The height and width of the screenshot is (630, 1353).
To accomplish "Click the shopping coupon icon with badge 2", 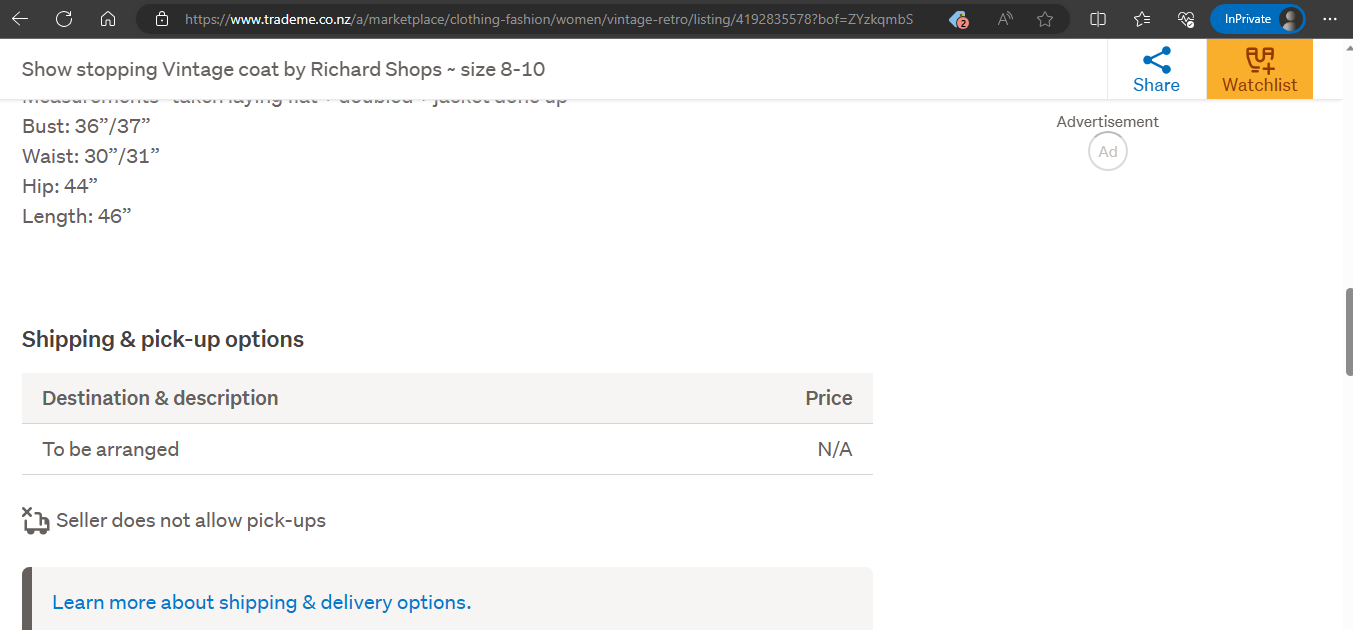I will click(958, 18).
